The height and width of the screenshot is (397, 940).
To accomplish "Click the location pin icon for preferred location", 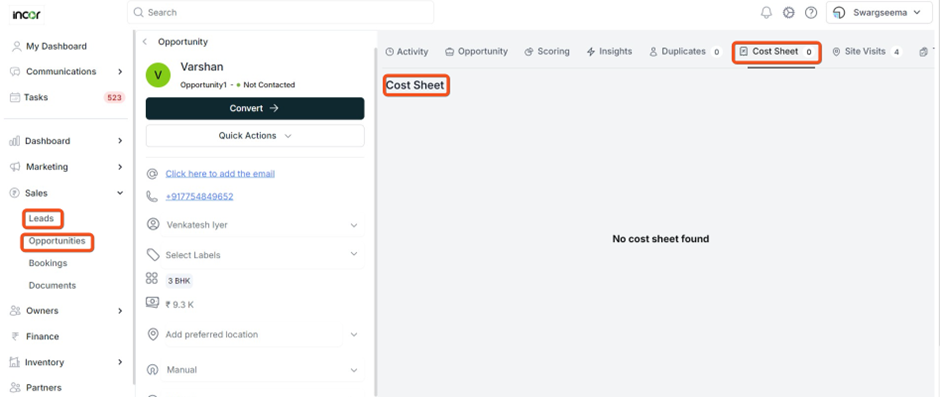I will pos(153,334).
